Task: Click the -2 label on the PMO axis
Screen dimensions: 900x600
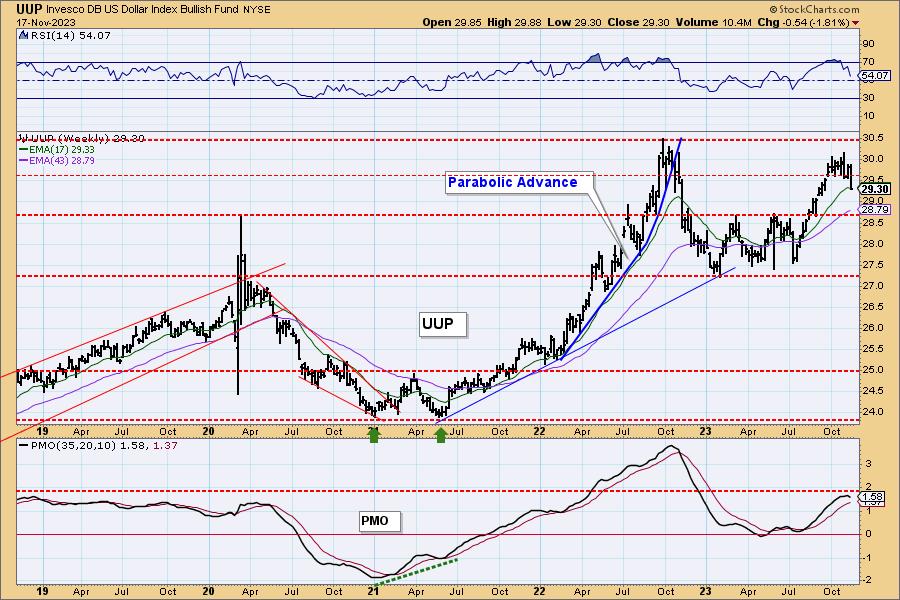Action: click(x=867, y=580)
